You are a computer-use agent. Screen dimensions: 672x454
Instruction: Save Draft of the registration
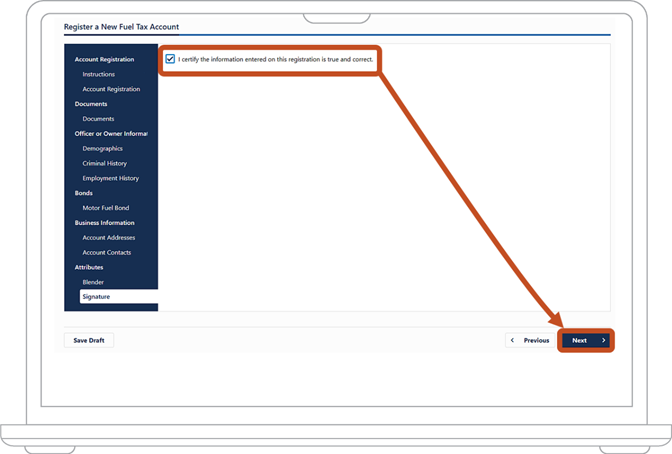pyautogui.click(x=89, y=340)
